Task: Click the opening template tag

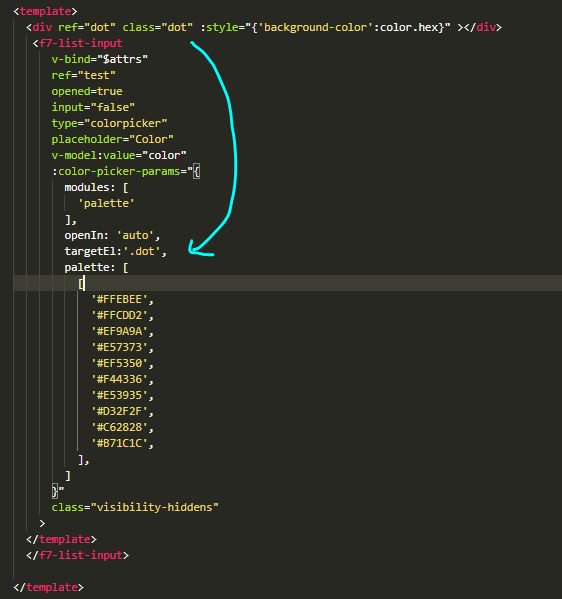Action: (45, 11)
